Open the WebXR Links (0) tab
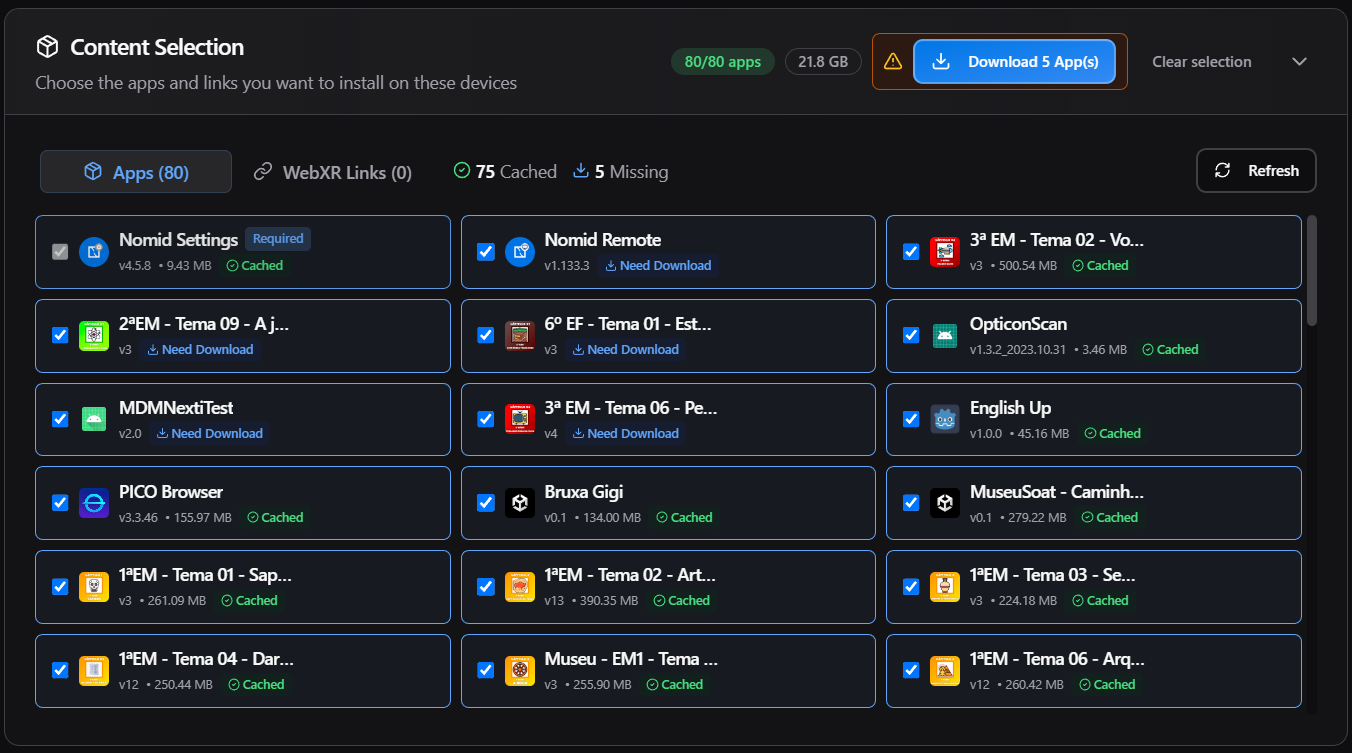This screenshot has height=753, width=1352. click(x=332, y=172)
